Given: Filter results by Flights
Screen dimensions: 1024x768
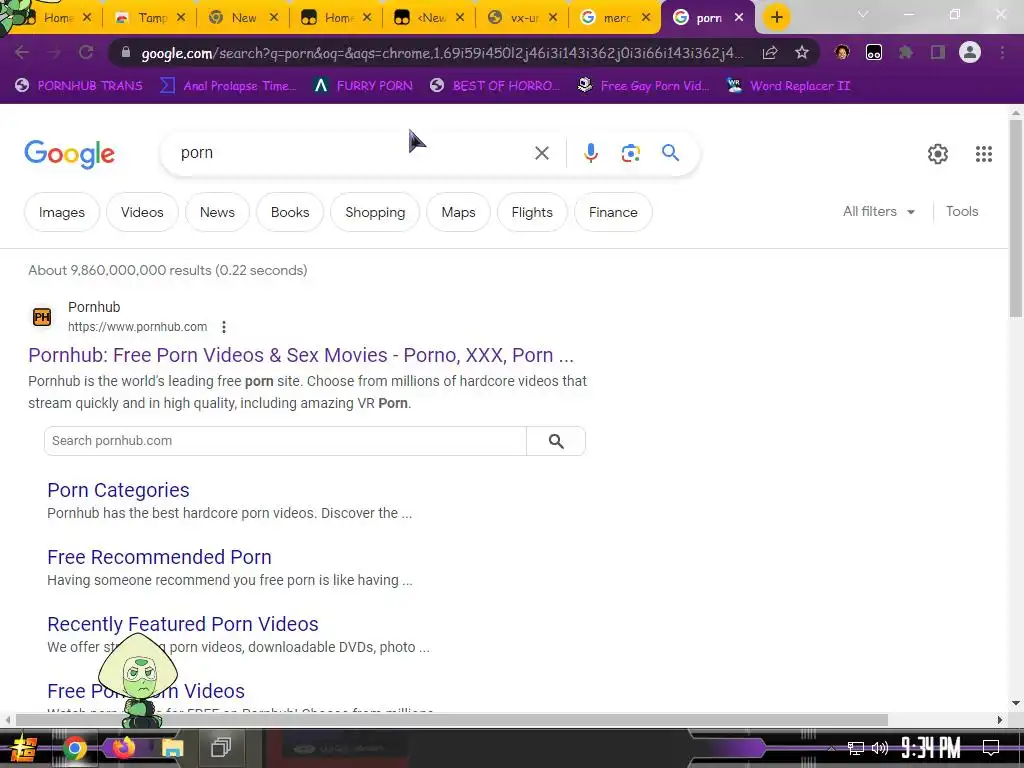Looking at the screenshot, I should (x=532, y=212).
